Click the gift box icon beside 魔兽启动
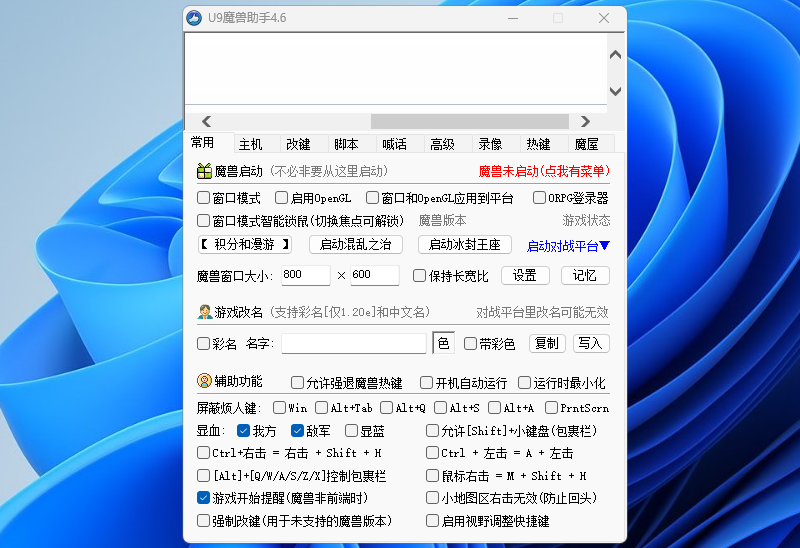This screenshot has width=800, height=548. 204,171
